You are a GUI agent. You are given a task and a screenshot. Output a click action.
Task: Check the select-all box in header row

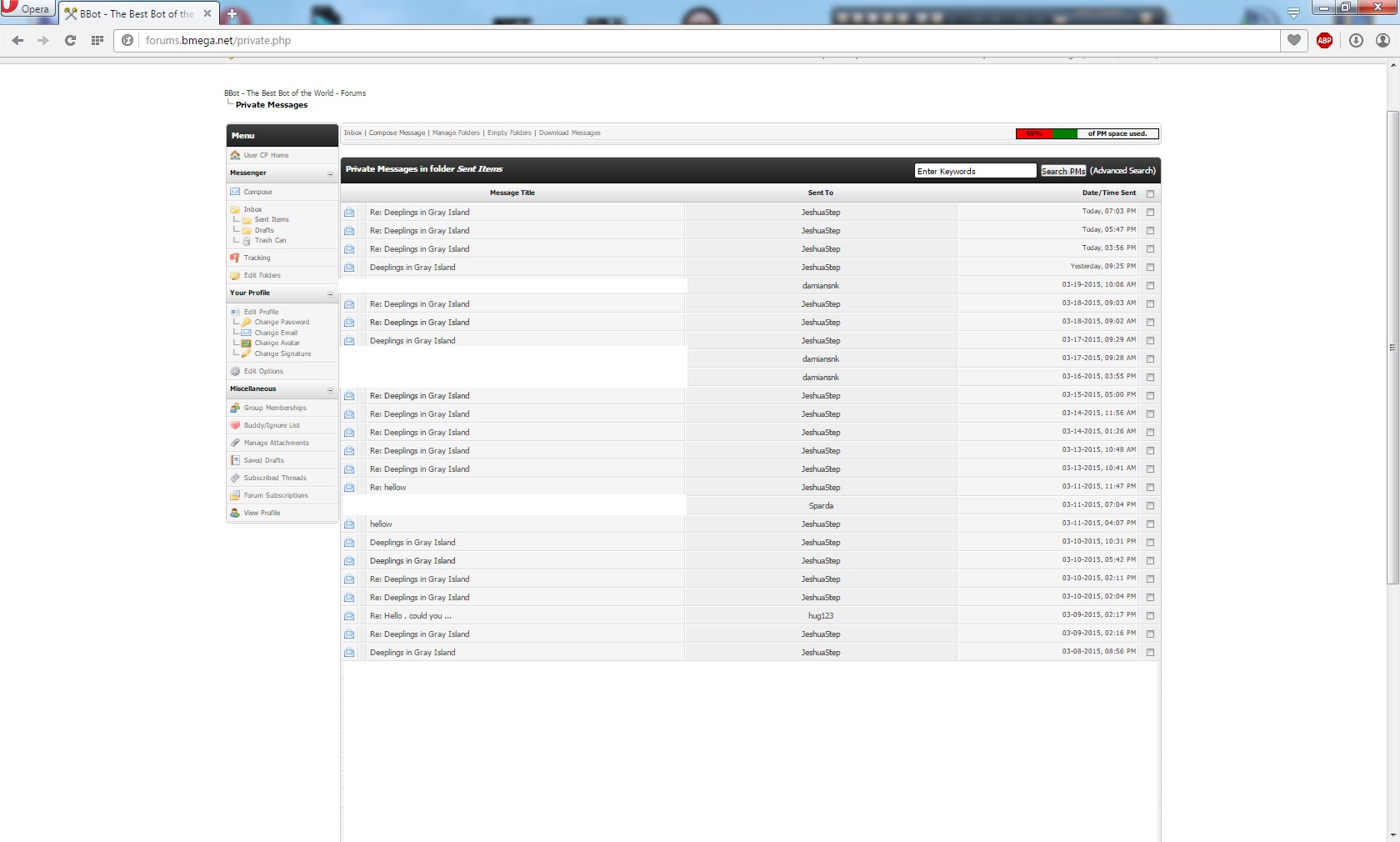(1150, 193)
